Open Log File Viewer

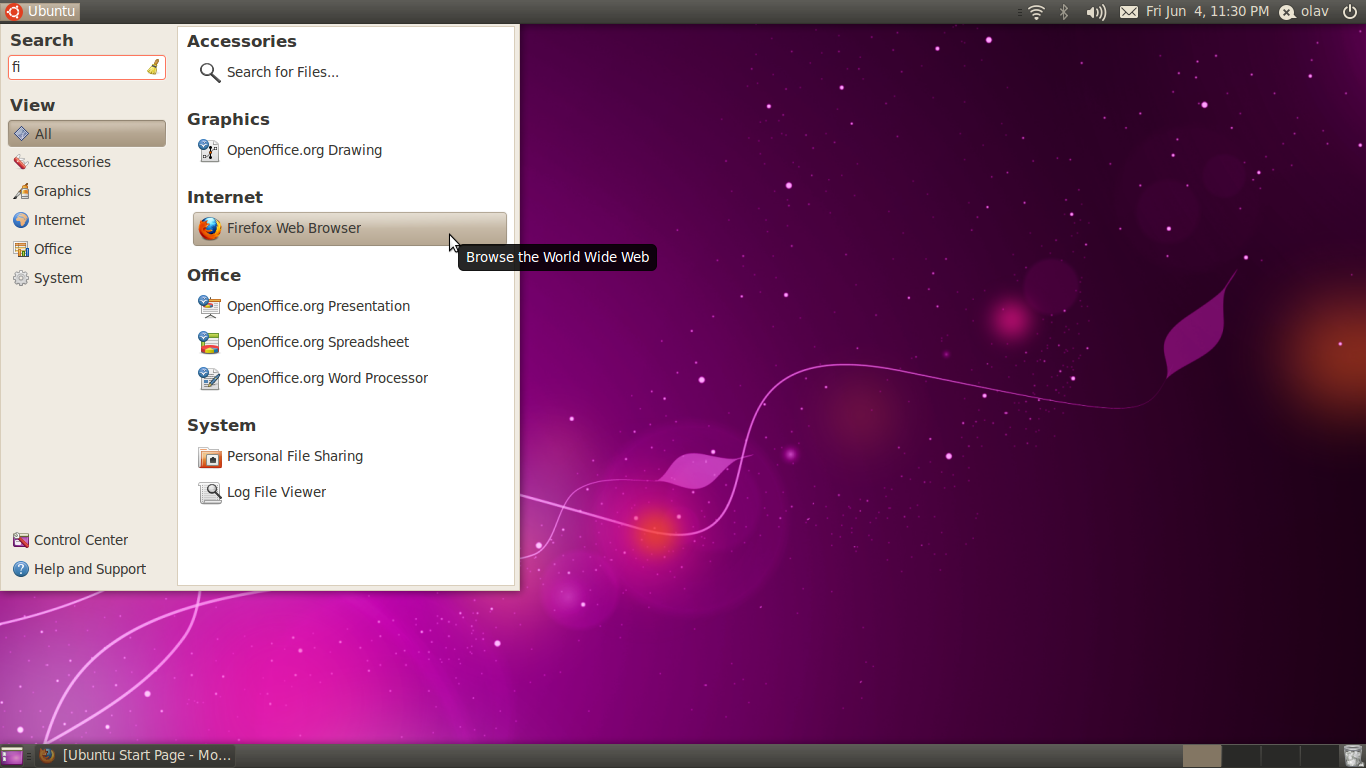(349, 492)
